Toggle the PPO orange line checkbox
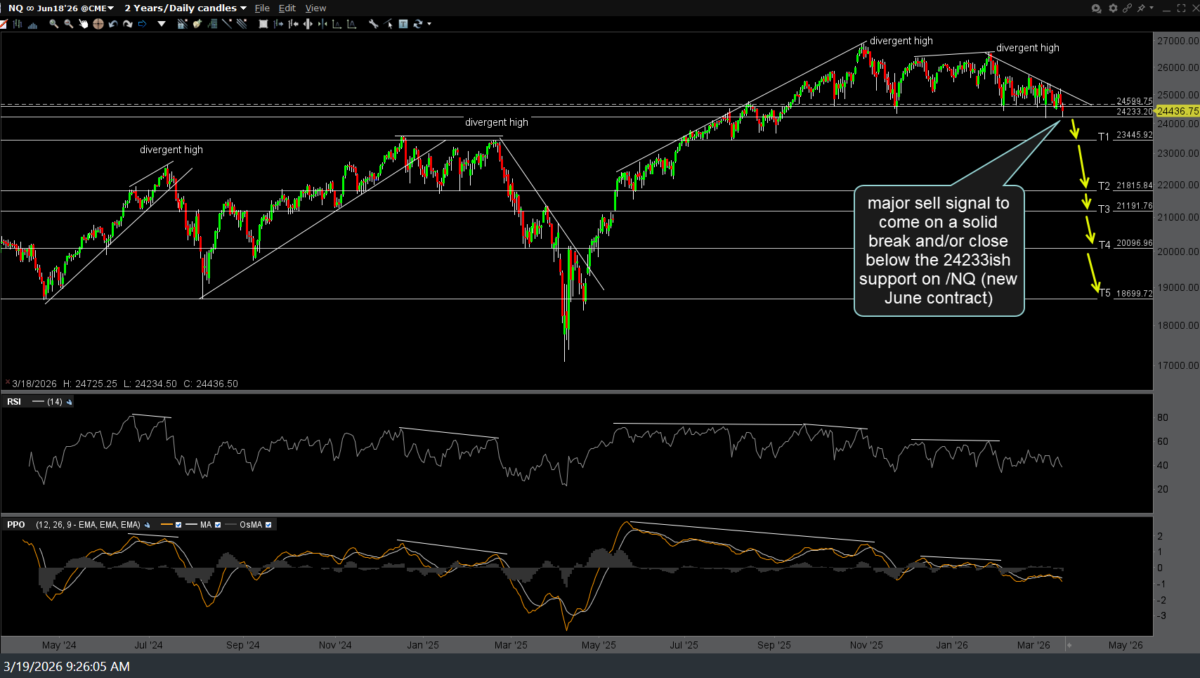 click(178, 525)
